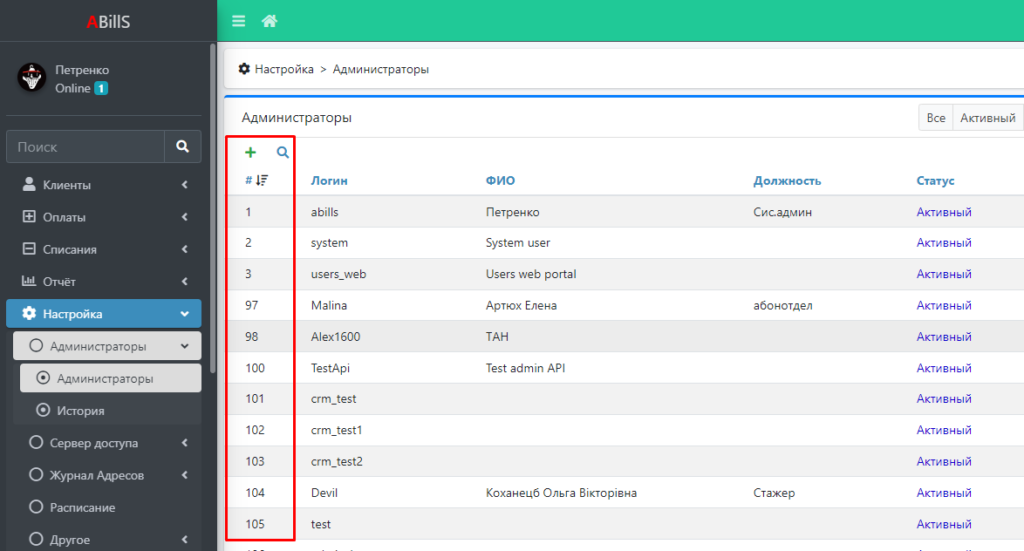Image resolution: width=1024 pixels, height=551 pixels.
Task: Focus the Поиск search input field
Action: pos(85,146)
